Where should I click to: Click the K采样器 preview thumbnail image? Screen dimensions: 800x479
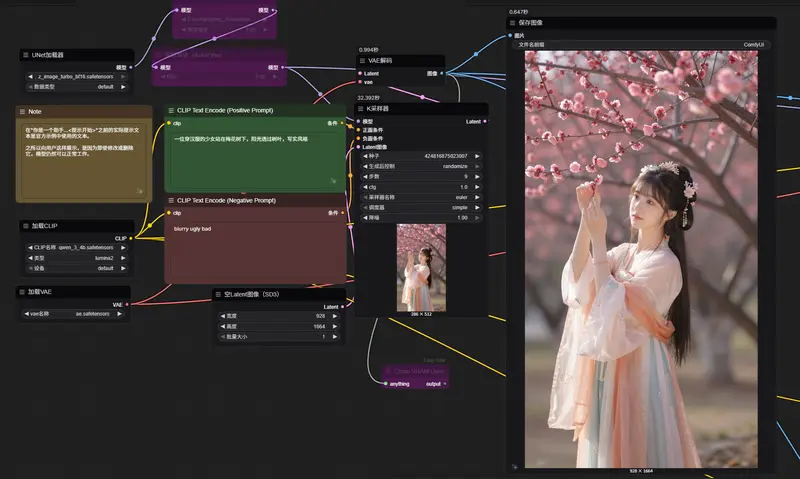[421, 268]
